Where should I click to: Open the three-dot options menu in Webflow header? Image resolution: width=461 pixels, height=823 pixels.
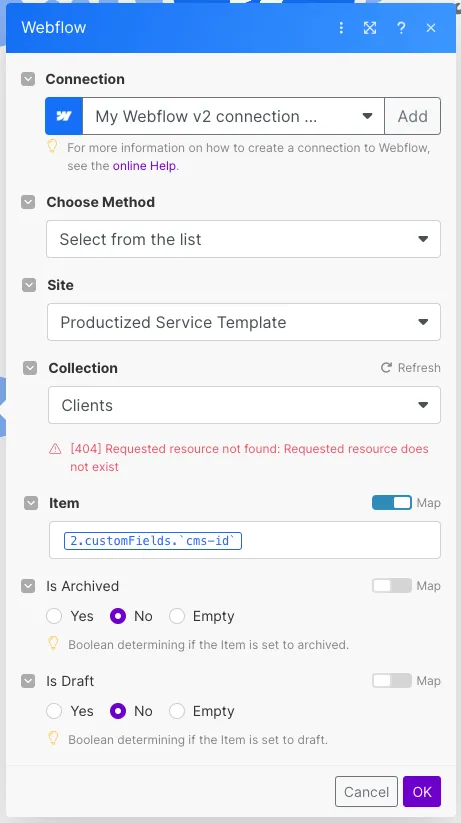pyautogui.click(x=341, y=28)
